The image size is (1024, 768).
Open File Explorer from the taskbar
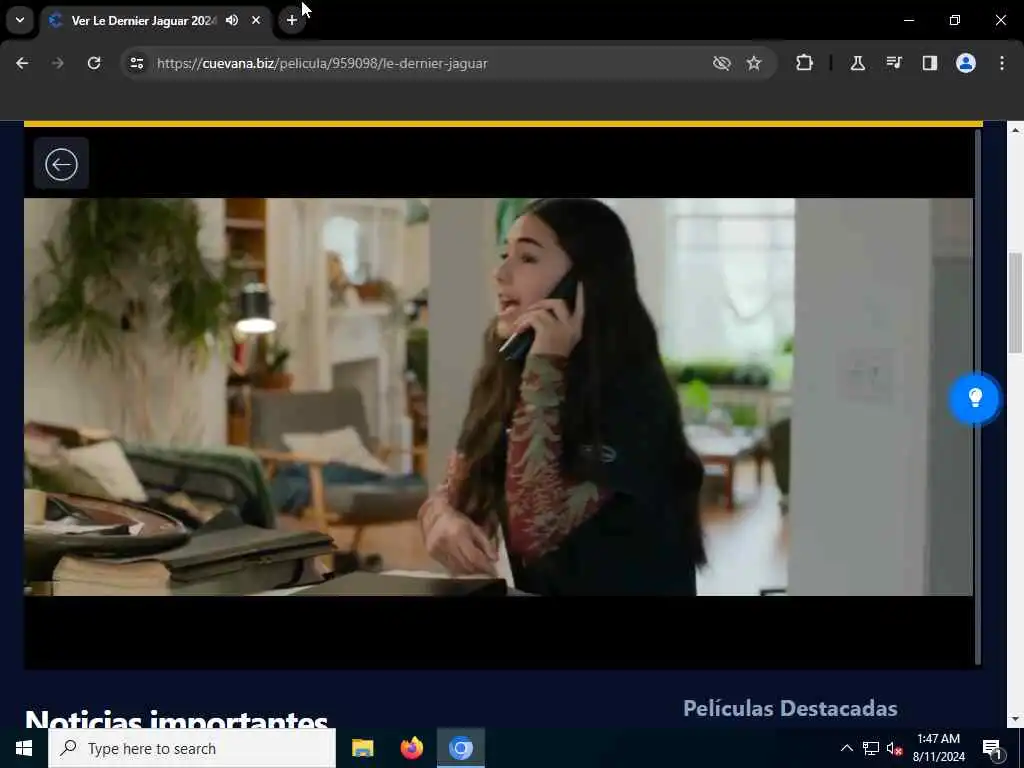pos(362,748)
